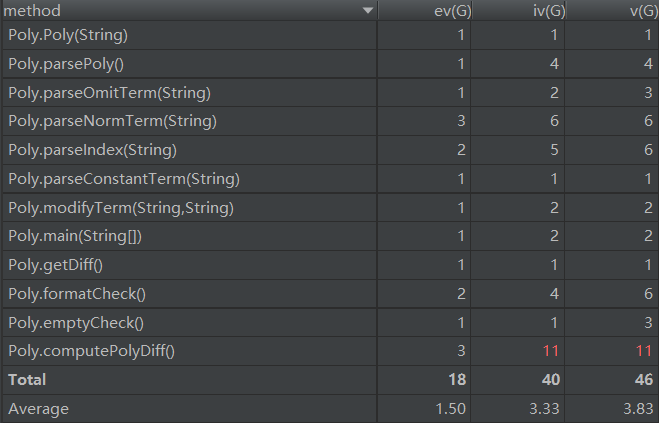Click the sort arrow in method header
This screenshot has width=659, height=423.
pyautogui.click(x=368, y=11)
